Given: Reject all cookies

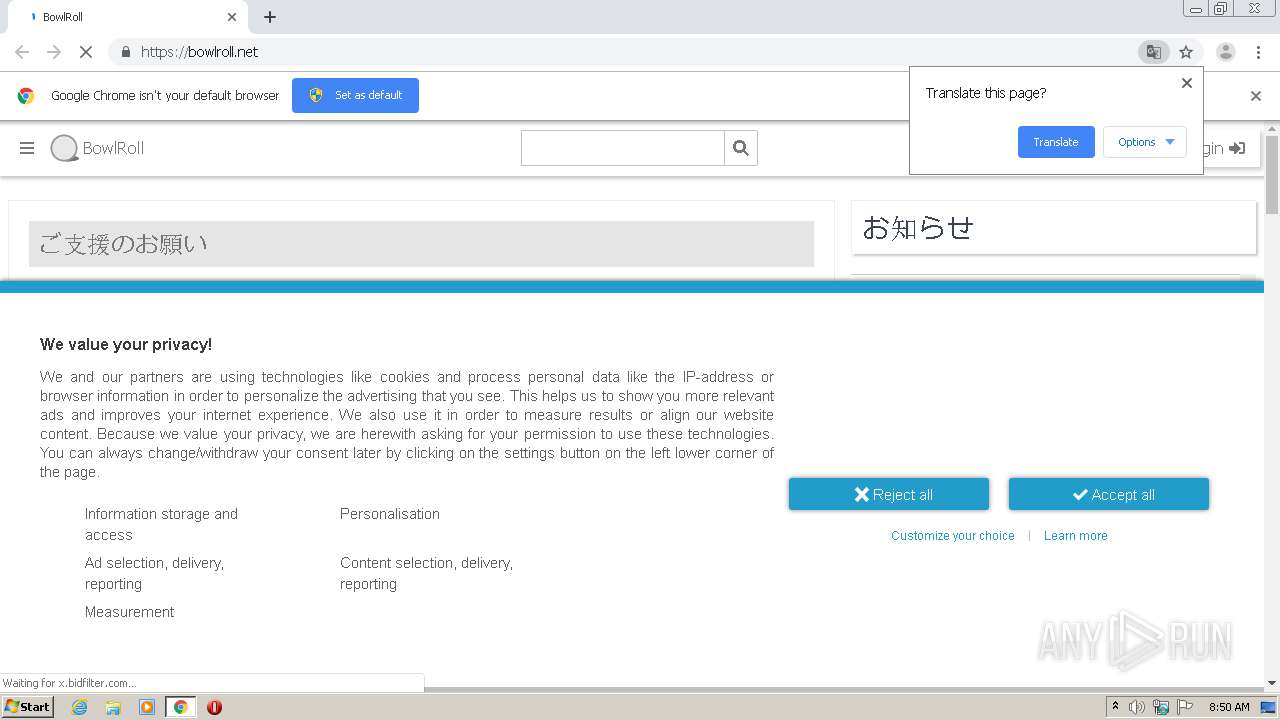Looking at the screenshot, I should coord(889,494).
